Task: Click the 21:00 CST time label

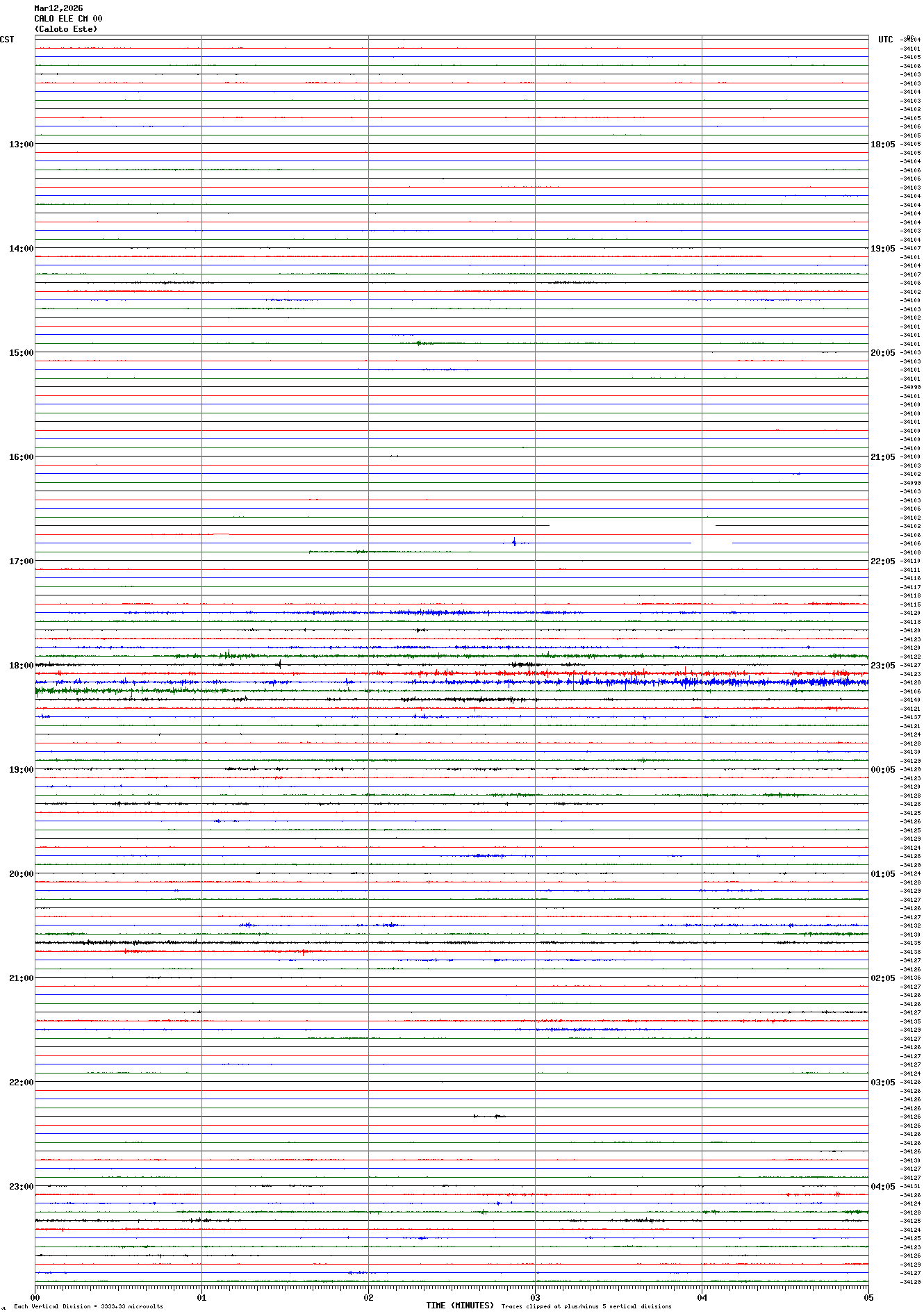Action: tap(21, 978)
